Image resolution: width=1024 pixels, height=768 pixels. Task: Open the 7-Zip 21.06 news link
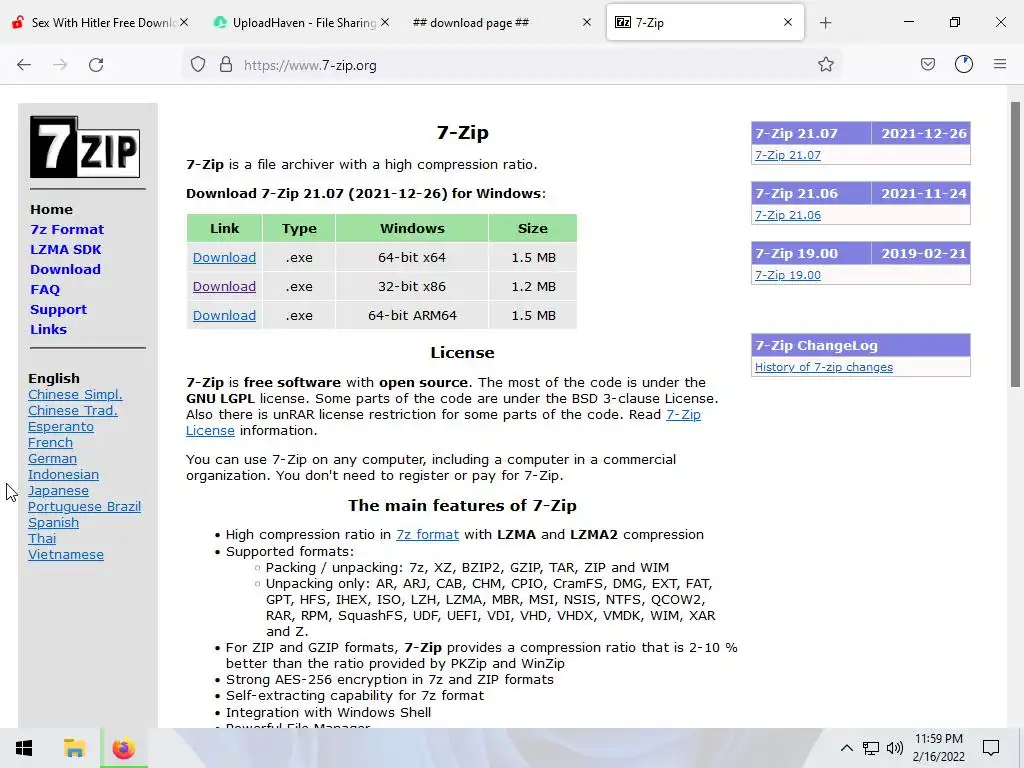point(788,215)
